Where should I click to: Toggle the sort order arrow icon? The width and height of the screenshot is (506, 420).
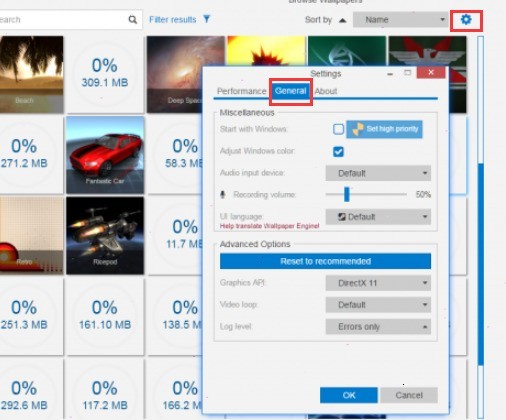[x=343, y=20]
